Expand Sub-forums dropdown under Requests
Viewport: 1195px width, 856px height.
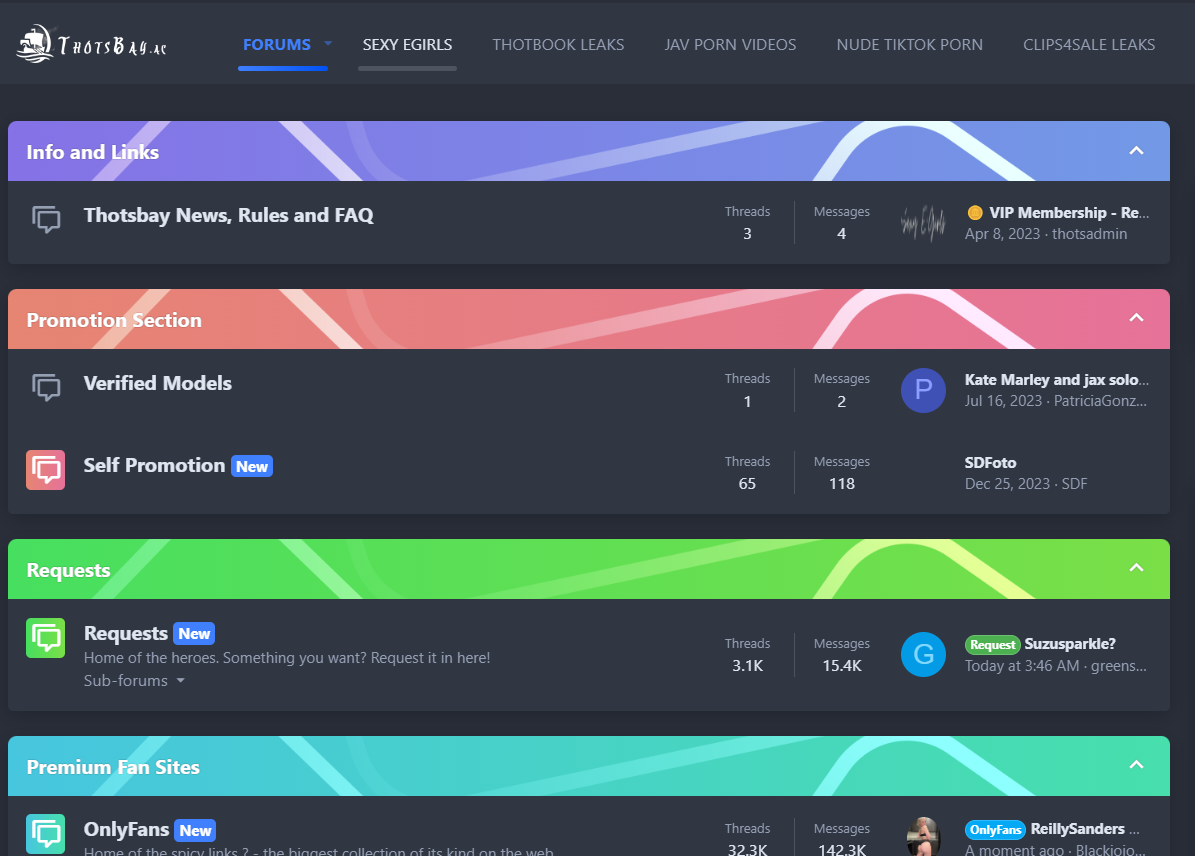pos(134,681)
